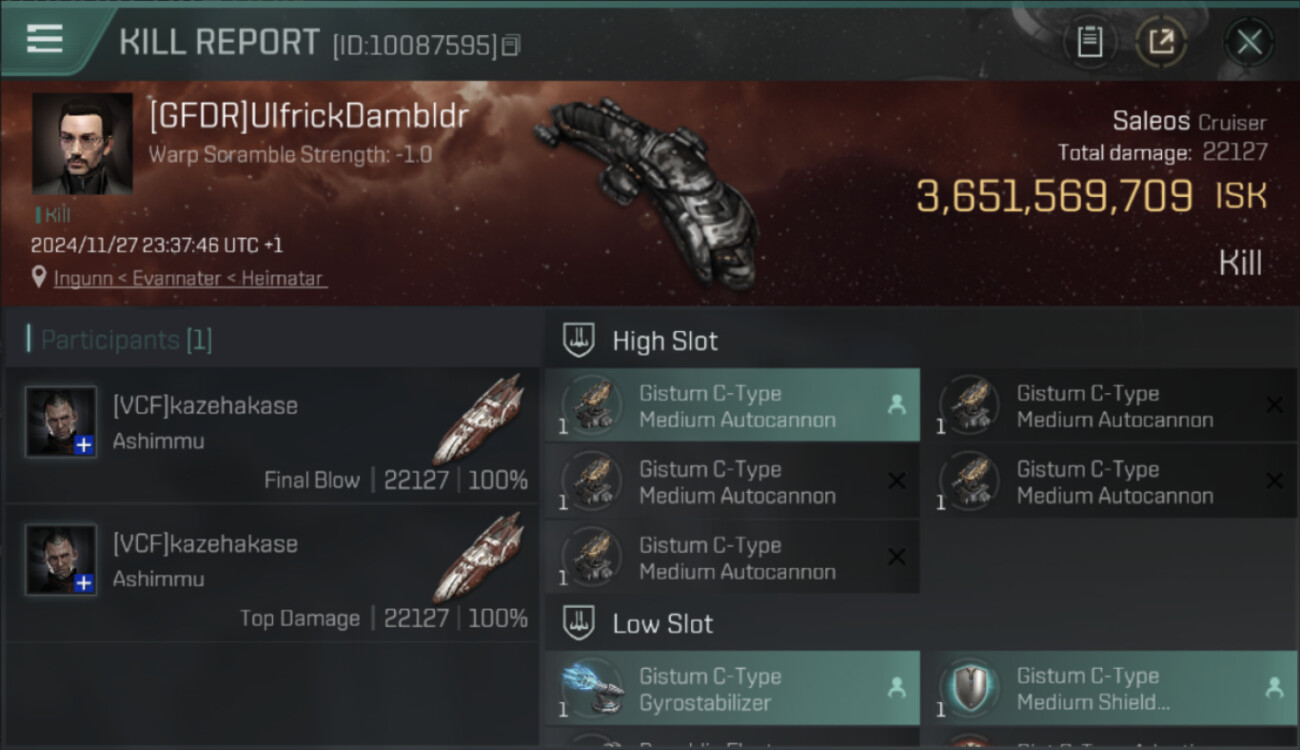Open the hamburger menu
Viewport: 1300px width, 750px height.
(44, 38)
